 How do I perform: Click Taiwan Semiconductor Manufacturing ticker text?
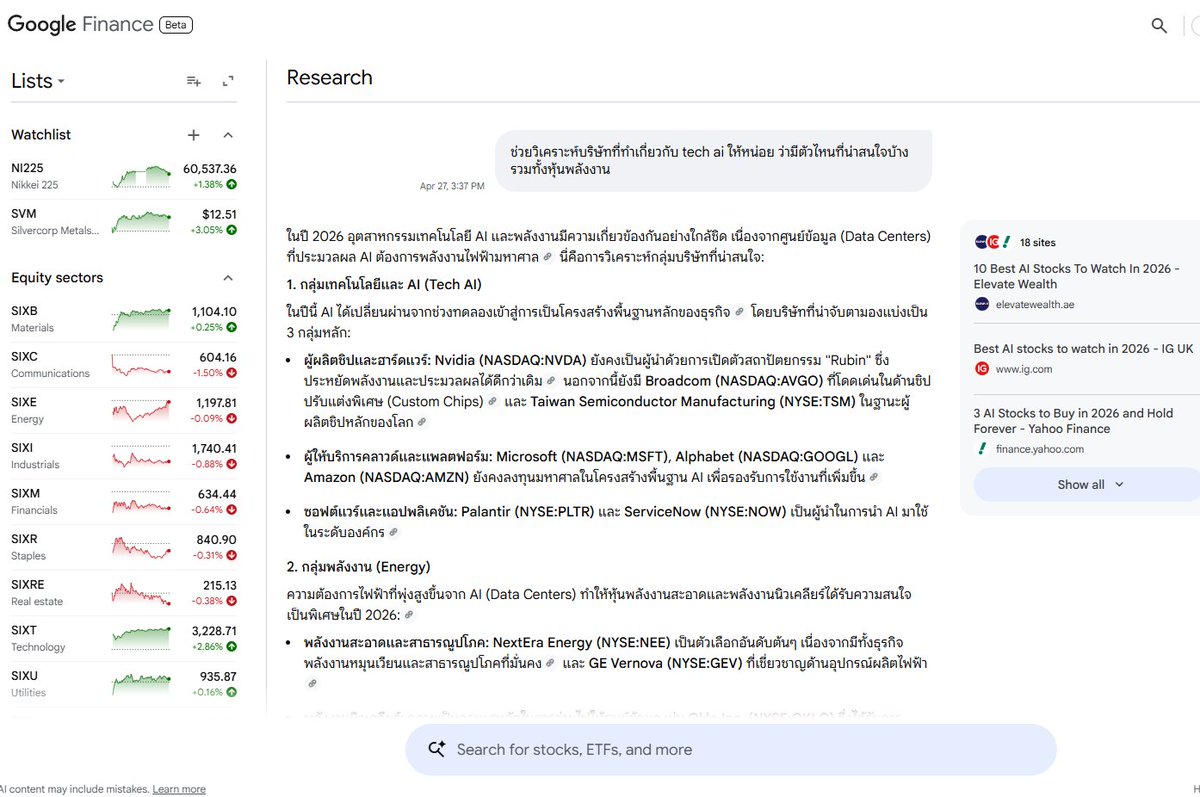pyautogui.click(x=691, y=402)
